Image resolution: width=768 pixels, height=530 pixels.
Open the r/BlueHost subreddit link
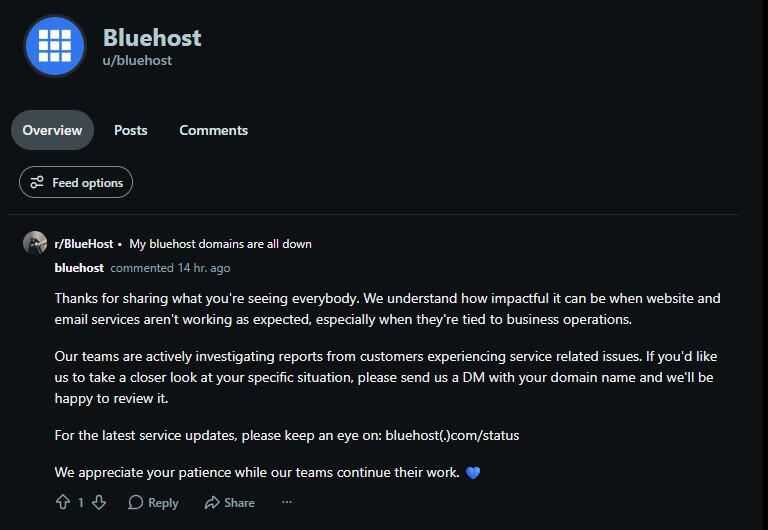pyautogui.click(x=84, y=243)
